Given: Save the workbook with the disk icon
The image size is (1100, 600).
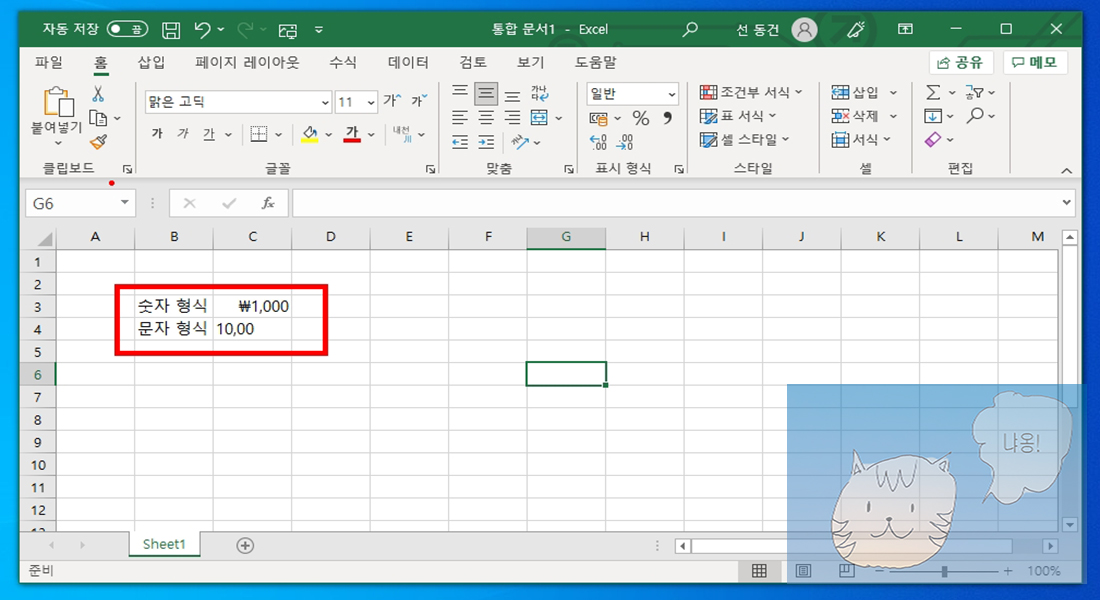Looking at the screenshot, I should click(171, 29).
